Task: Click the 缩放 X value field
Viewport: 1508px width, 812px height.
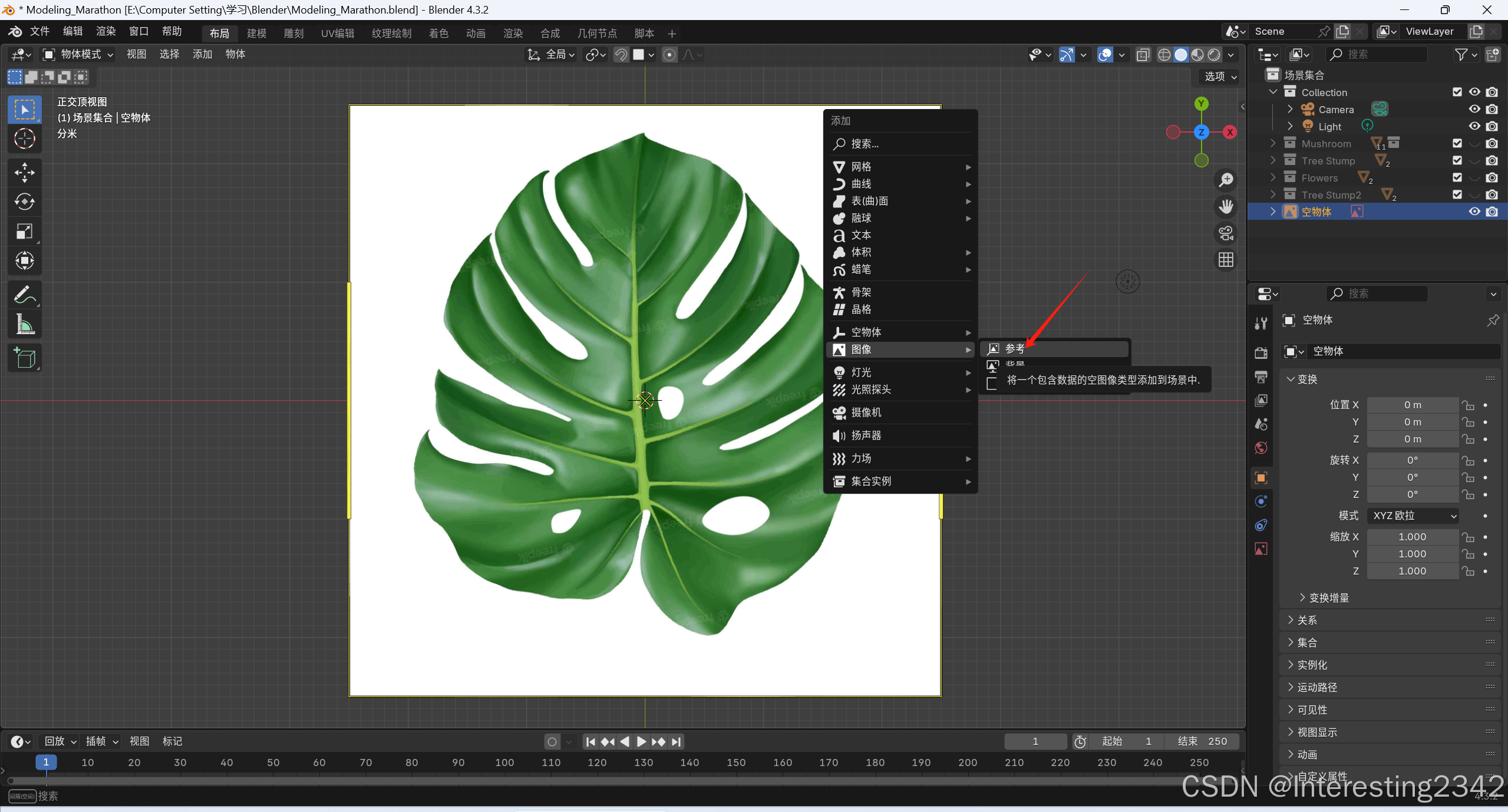Action: [1412, 537]
